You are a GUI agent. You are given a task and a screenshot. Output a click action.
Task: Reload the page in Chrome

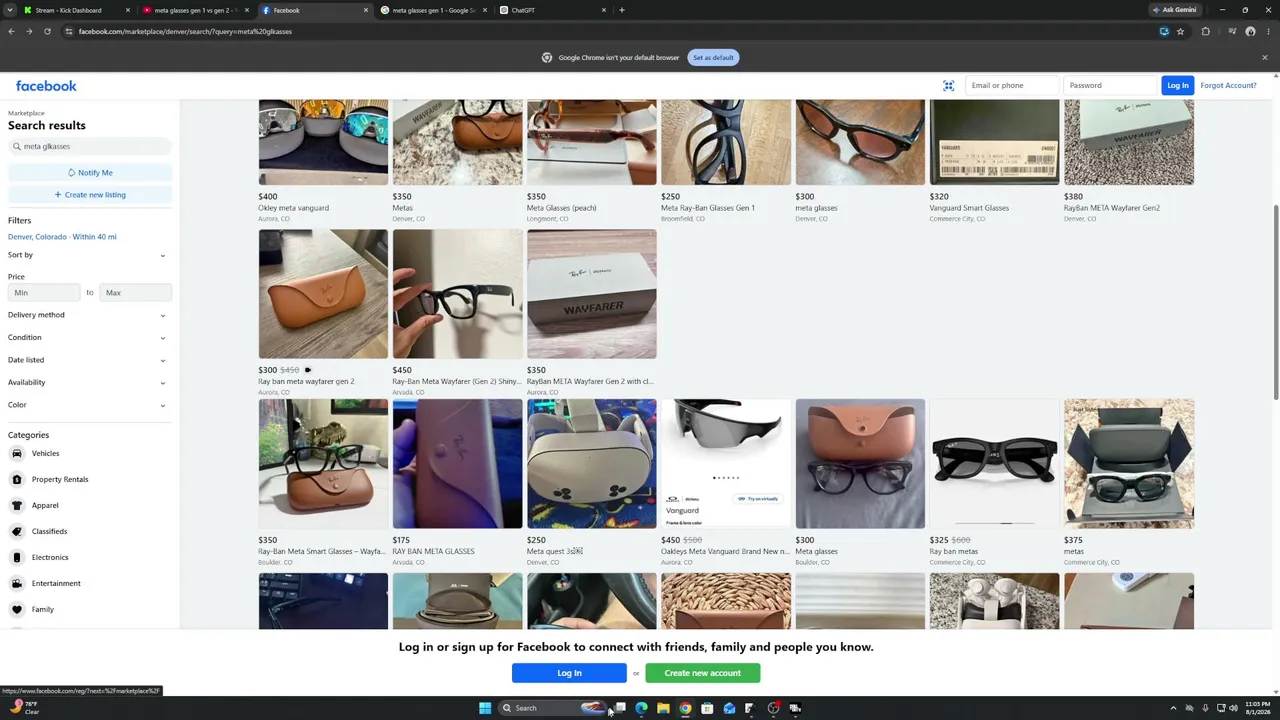[47, 31]
